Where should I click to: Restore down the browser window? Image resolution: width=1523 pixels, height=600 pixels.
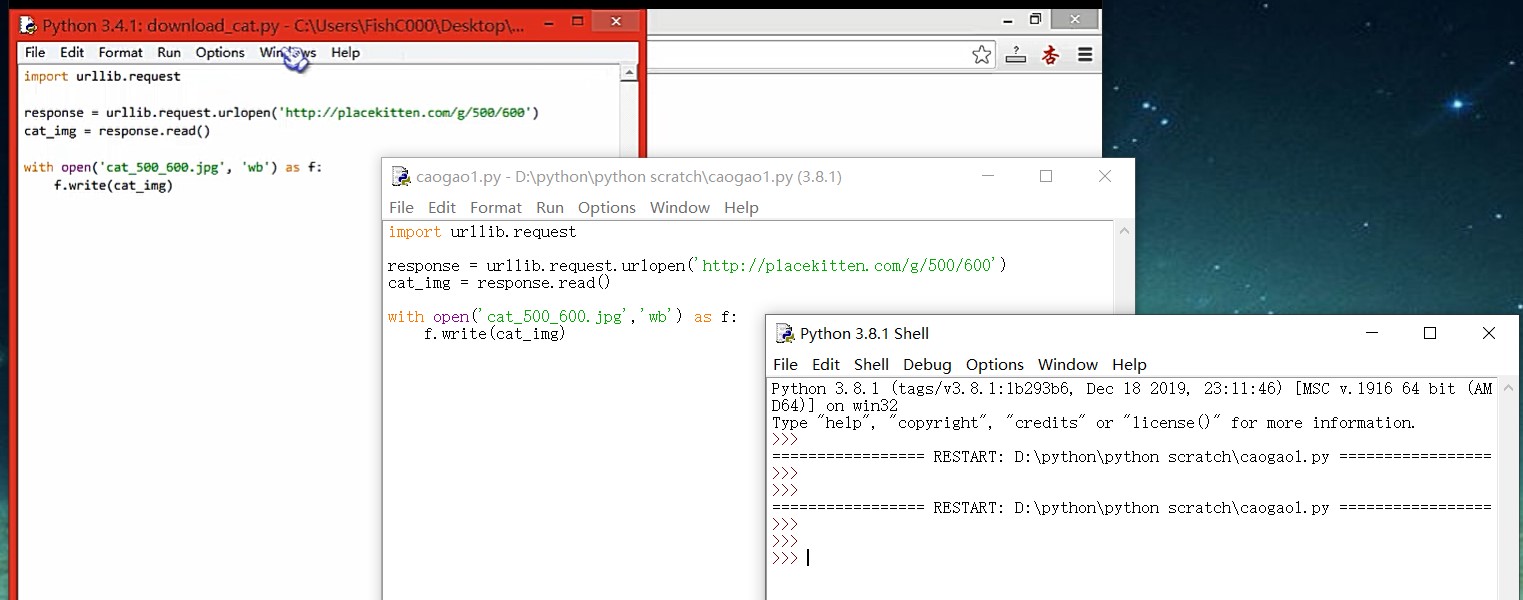(x=1035, y=19)
